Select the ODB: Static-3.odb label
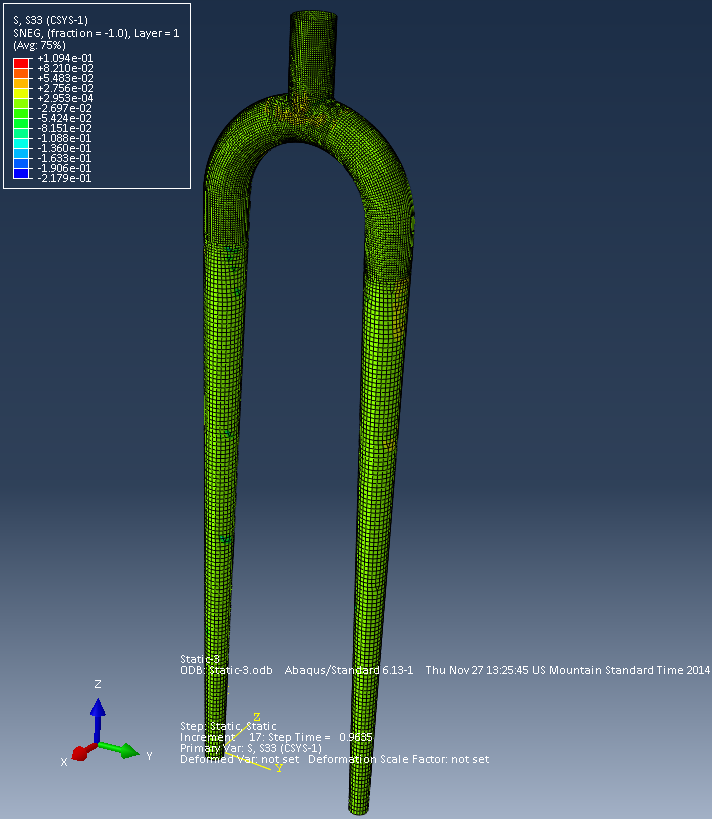712x819 pixels. 226,670
